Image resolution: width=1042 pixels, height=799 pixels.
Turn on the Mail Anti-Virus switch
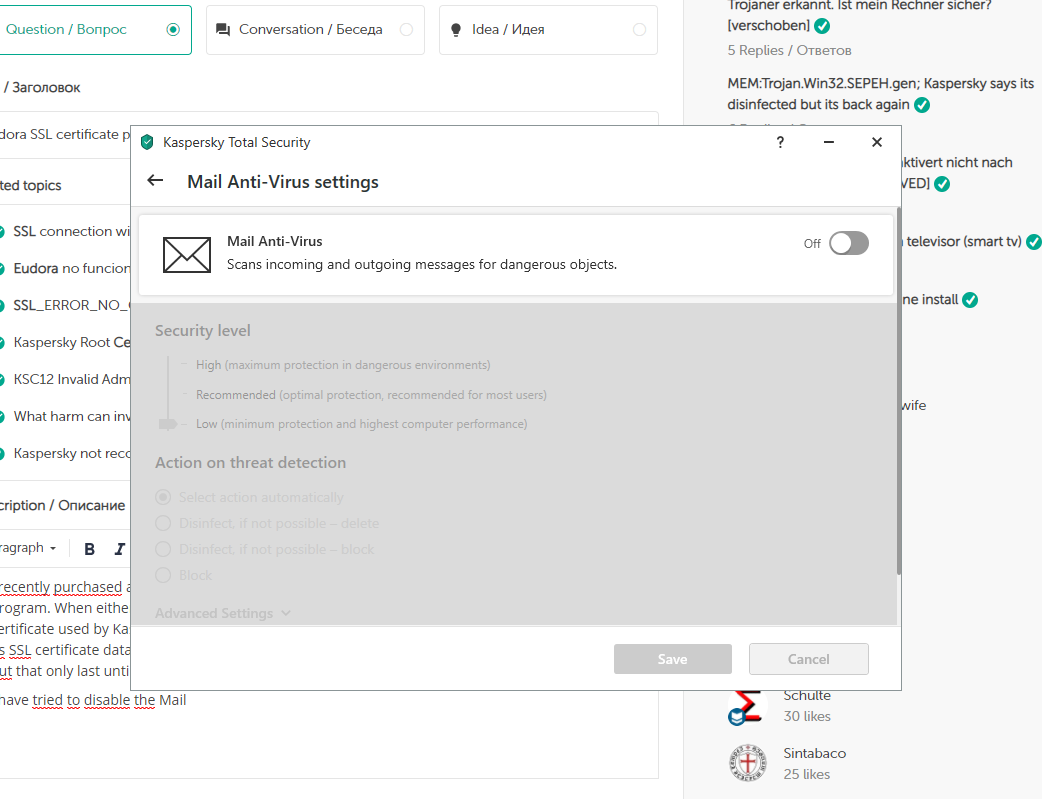849,243
